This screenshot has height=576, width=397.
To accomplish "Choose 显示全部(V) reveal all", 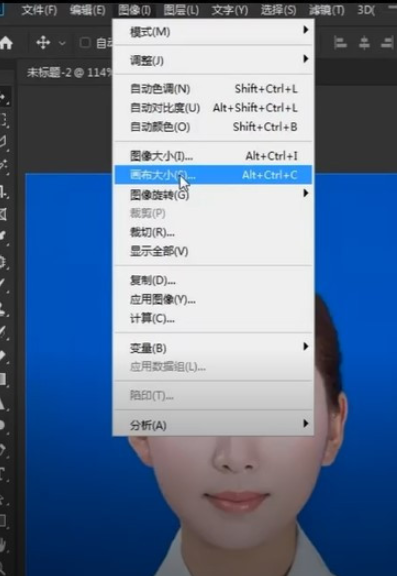I will [x=213, y=252].
